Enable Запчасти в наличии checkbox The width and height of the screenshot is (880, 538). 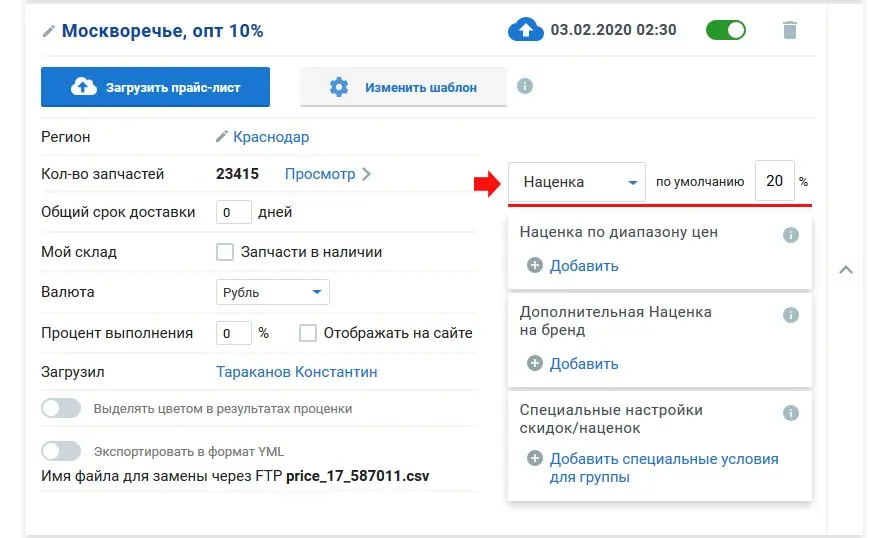[x=225, y=252]
